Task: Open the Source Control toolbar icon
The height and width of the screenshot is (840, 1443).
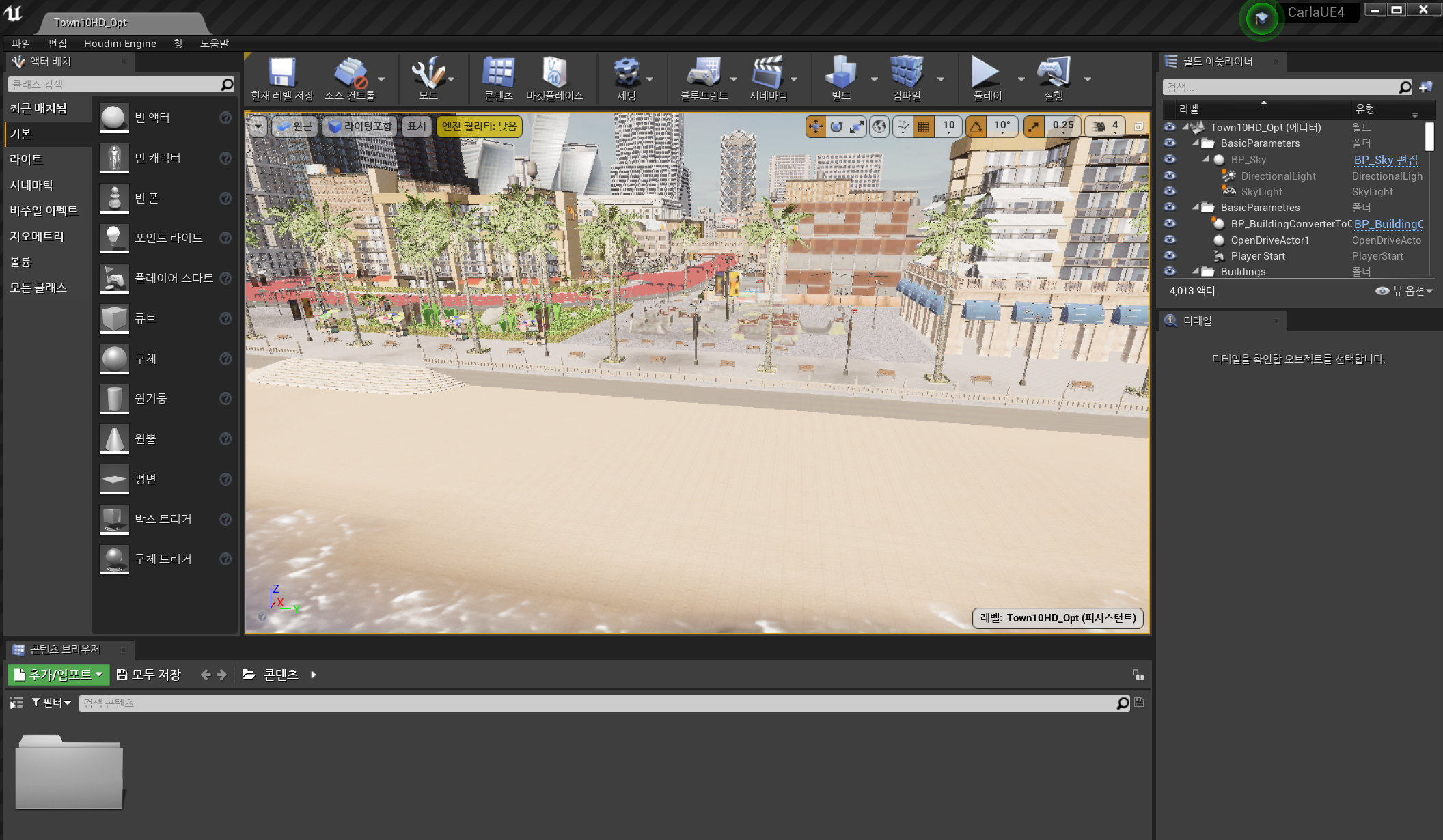Action: pos(350,72)
